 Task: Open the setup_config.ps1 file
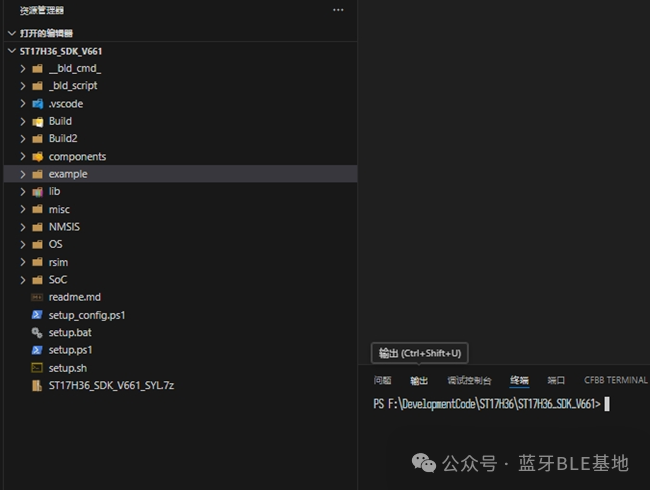(x=87, y=315)
